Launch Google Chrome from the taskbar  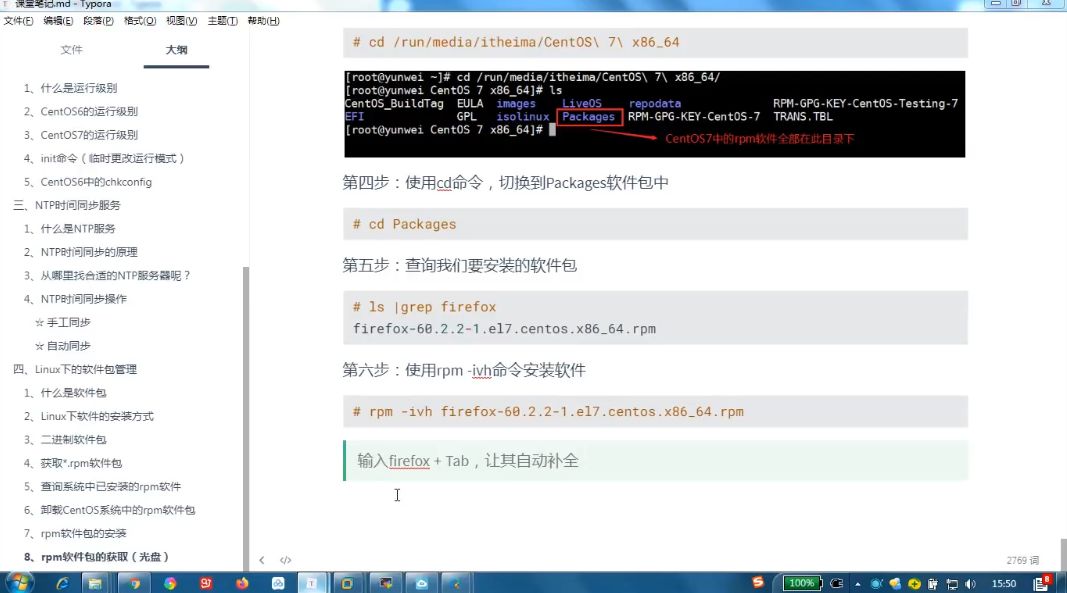click(135, 582)
